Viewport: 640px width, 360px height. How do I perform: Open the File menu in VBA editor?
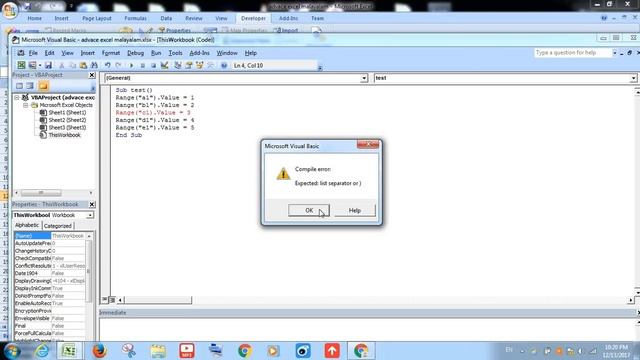(x=33, y=53)
